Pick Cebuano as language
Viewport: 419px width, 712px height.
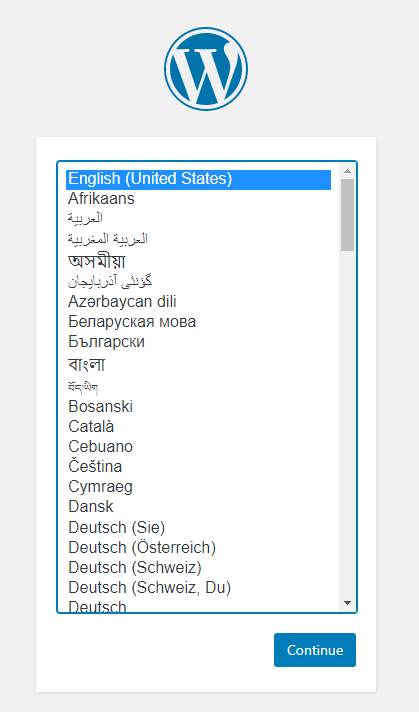[198, 446]
